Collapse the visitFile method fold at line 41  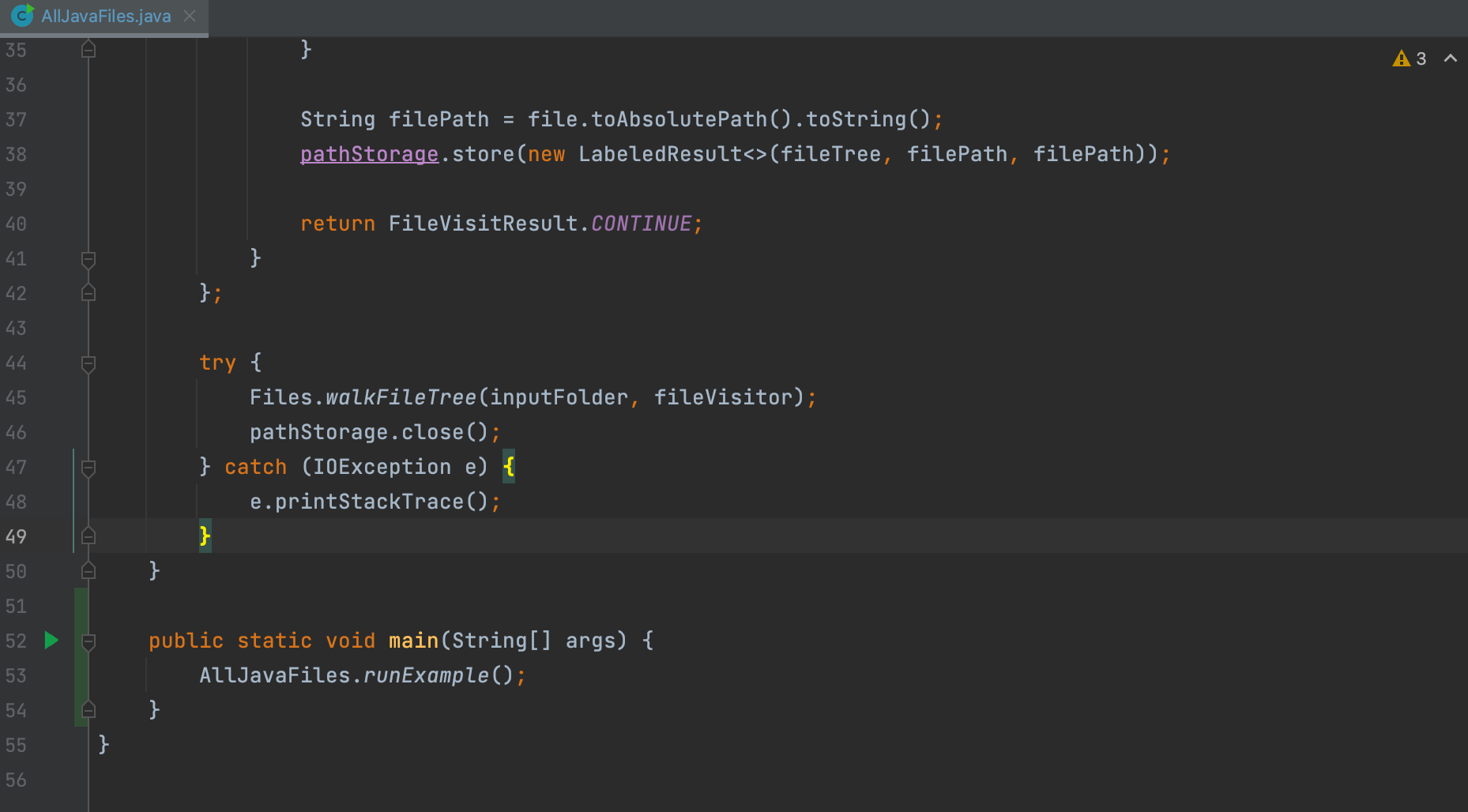point(88,258)
